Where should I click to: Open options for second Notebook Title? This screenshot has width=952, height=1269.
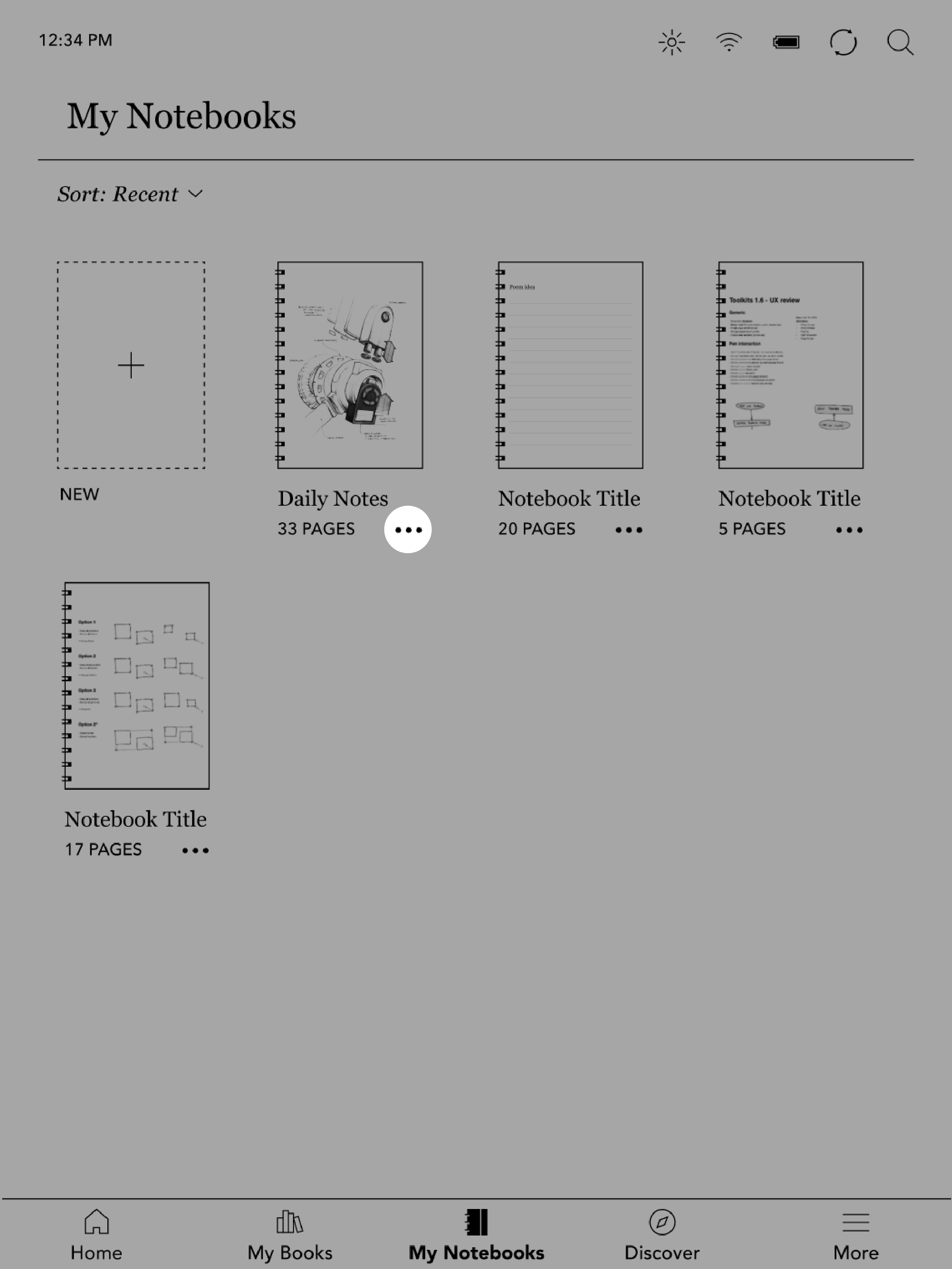point(848,529)
